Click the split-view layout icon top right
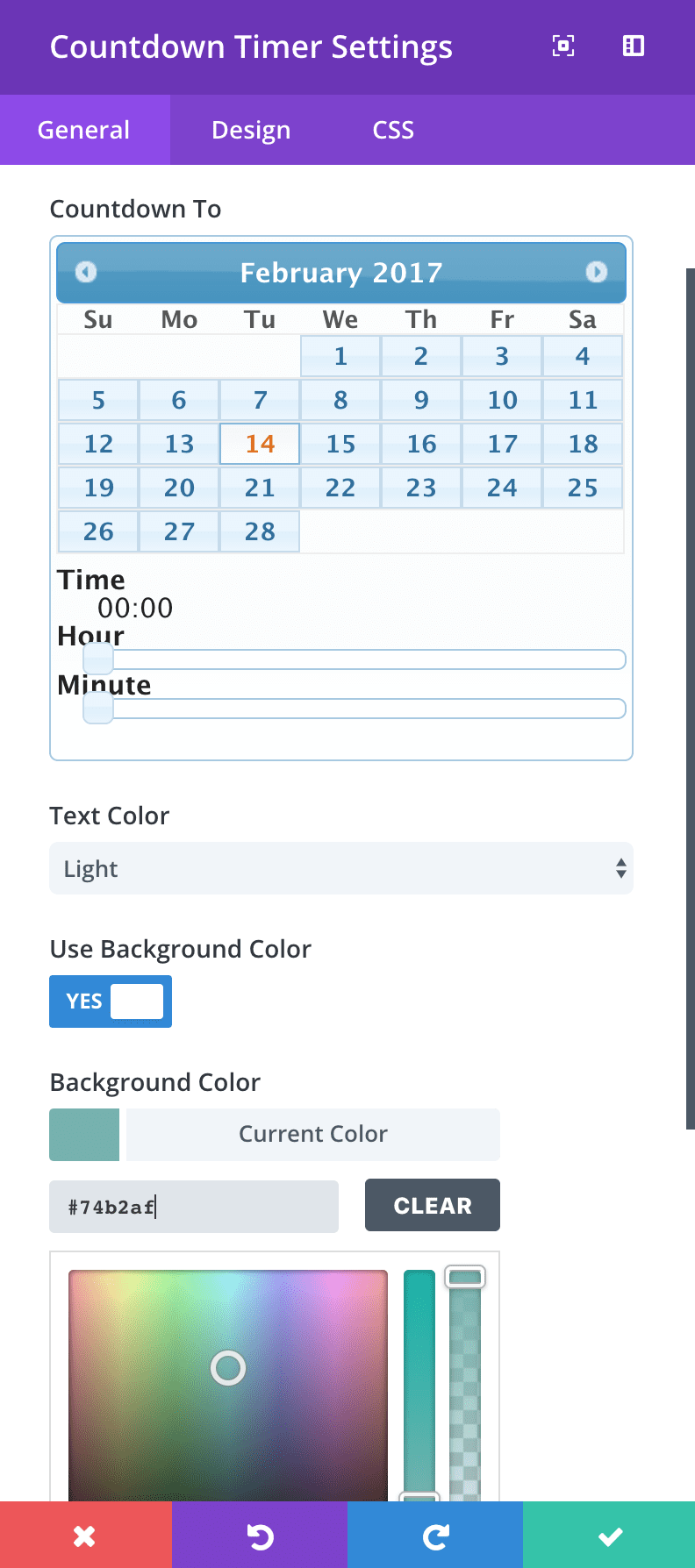The height and width of the screenshot is (1568, 695). pos(633,46)
